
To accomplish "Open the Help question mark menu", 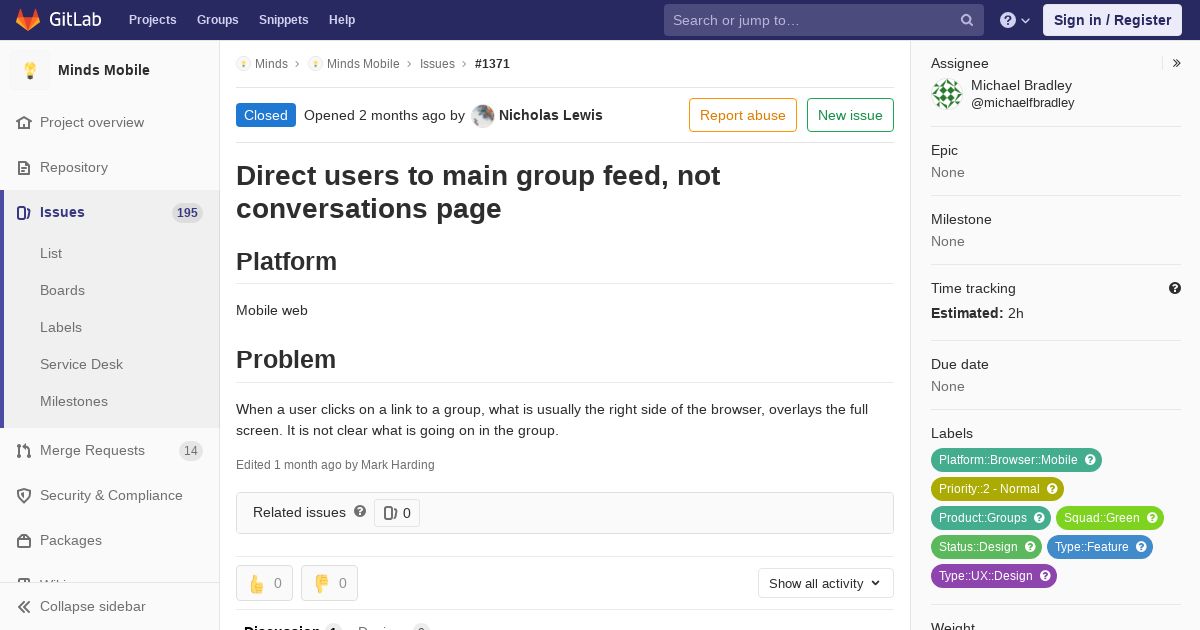I will [x=1015, y=20].
